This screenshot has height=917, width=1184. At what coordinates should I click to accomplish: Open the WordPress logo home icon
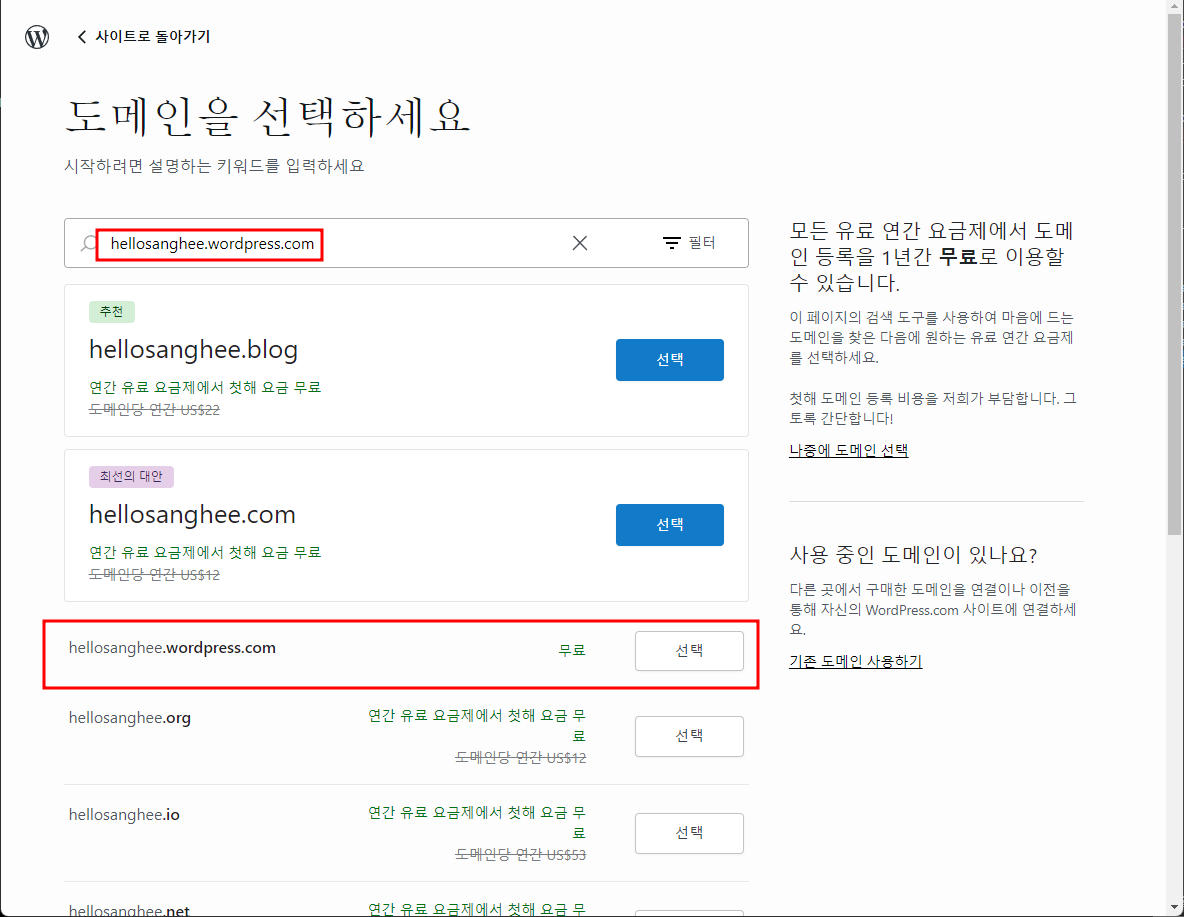(37, 36)
